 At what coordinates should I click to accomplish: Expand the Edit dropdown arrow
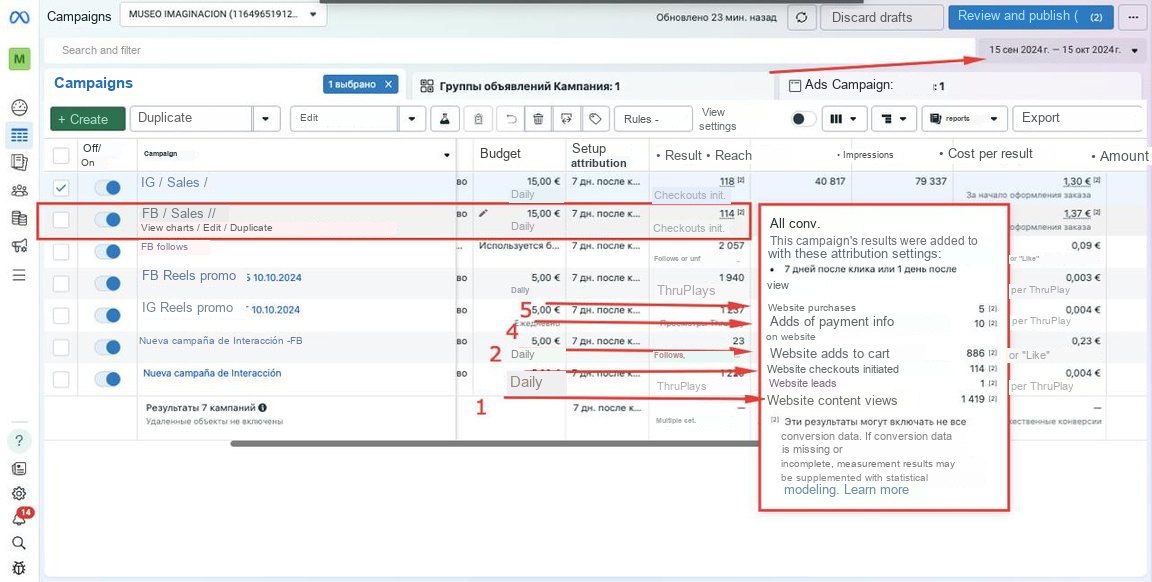click(412, 118)
